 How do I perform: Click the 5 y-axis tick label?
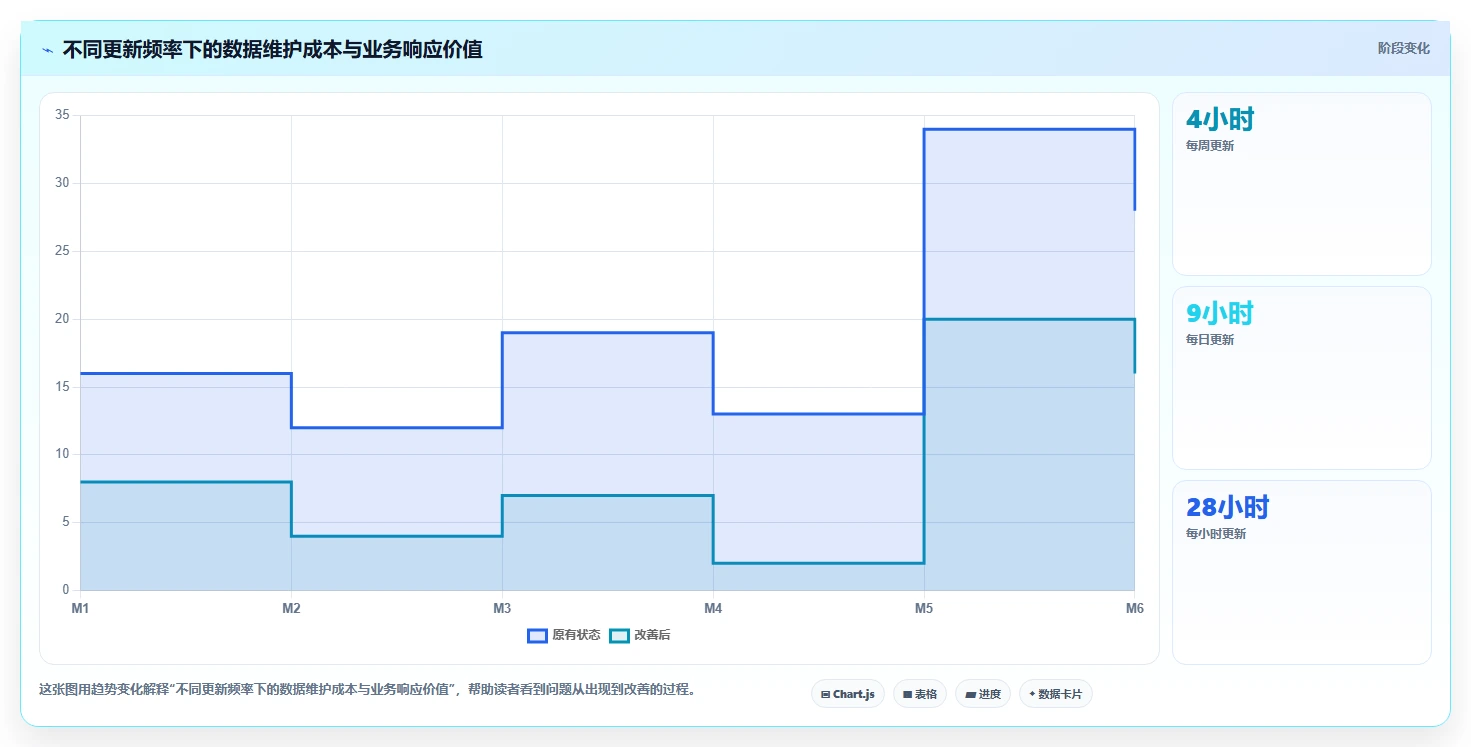[65, 522]
